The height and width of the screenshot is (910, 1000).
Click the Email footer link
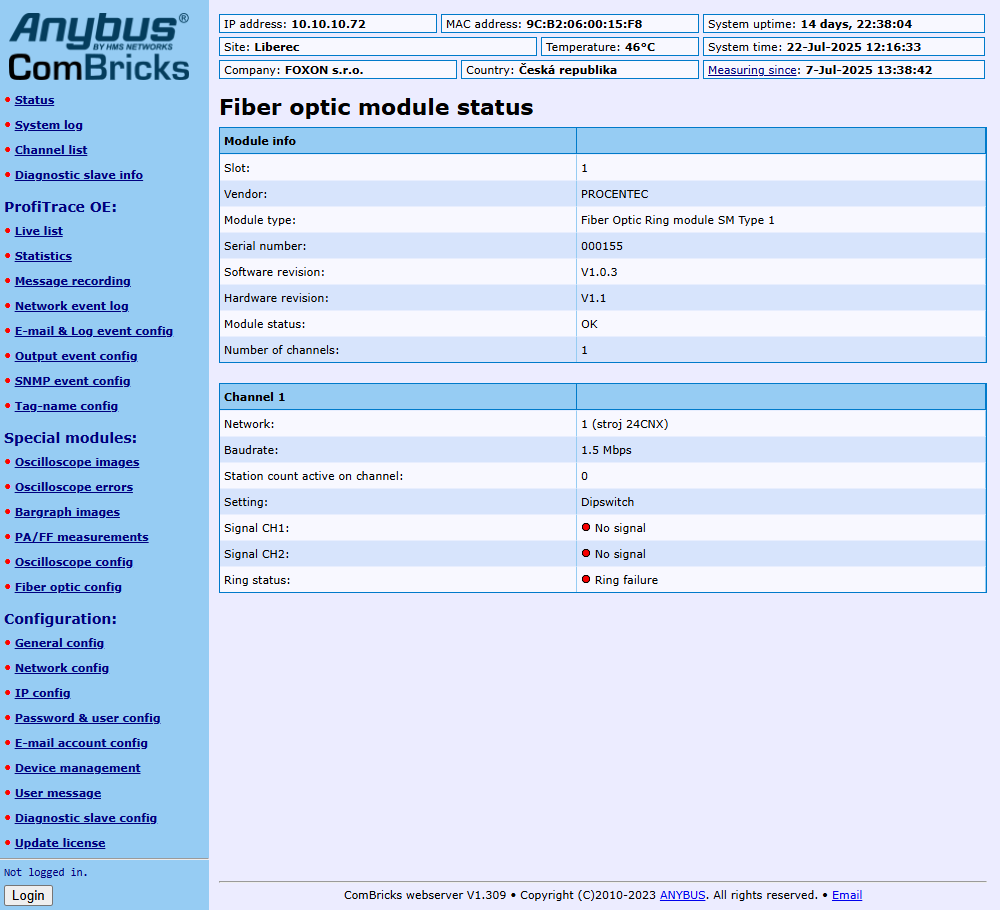847,895
